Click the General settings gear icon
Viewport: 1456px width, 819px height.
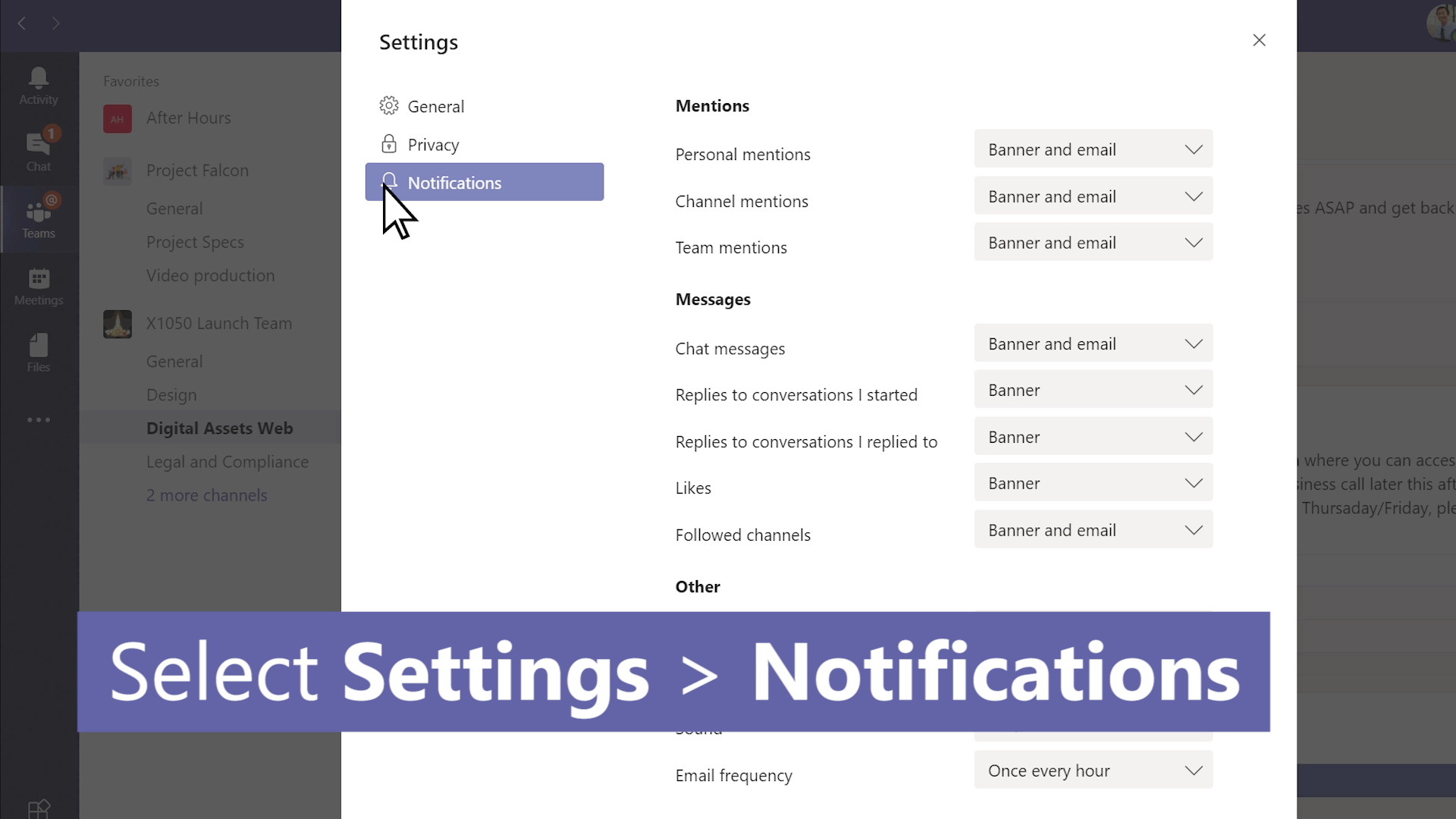coord(388,105)
